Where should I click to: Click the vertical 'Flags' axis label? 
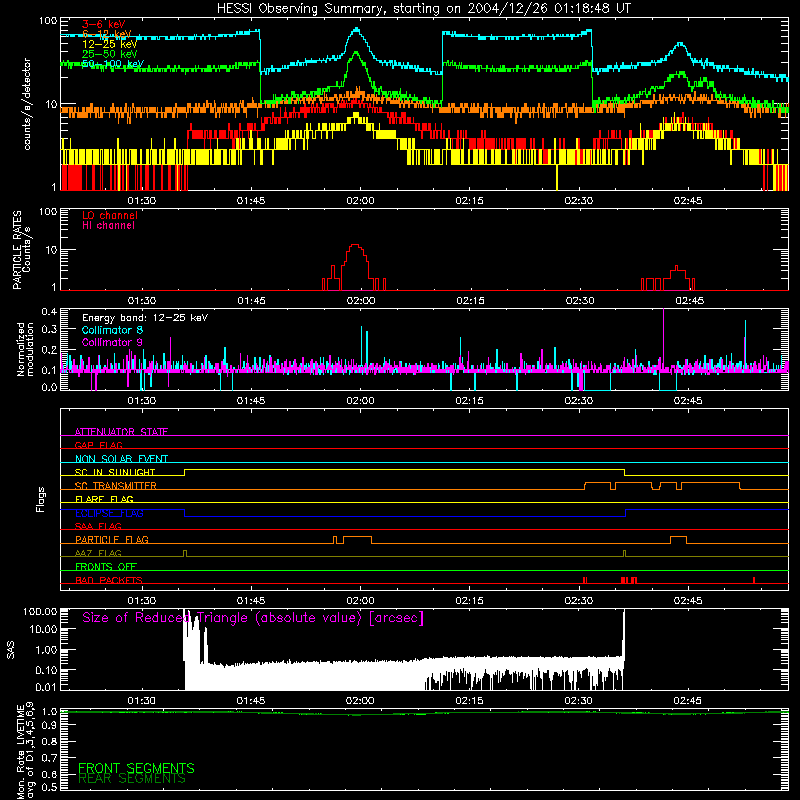click(41, 499)
